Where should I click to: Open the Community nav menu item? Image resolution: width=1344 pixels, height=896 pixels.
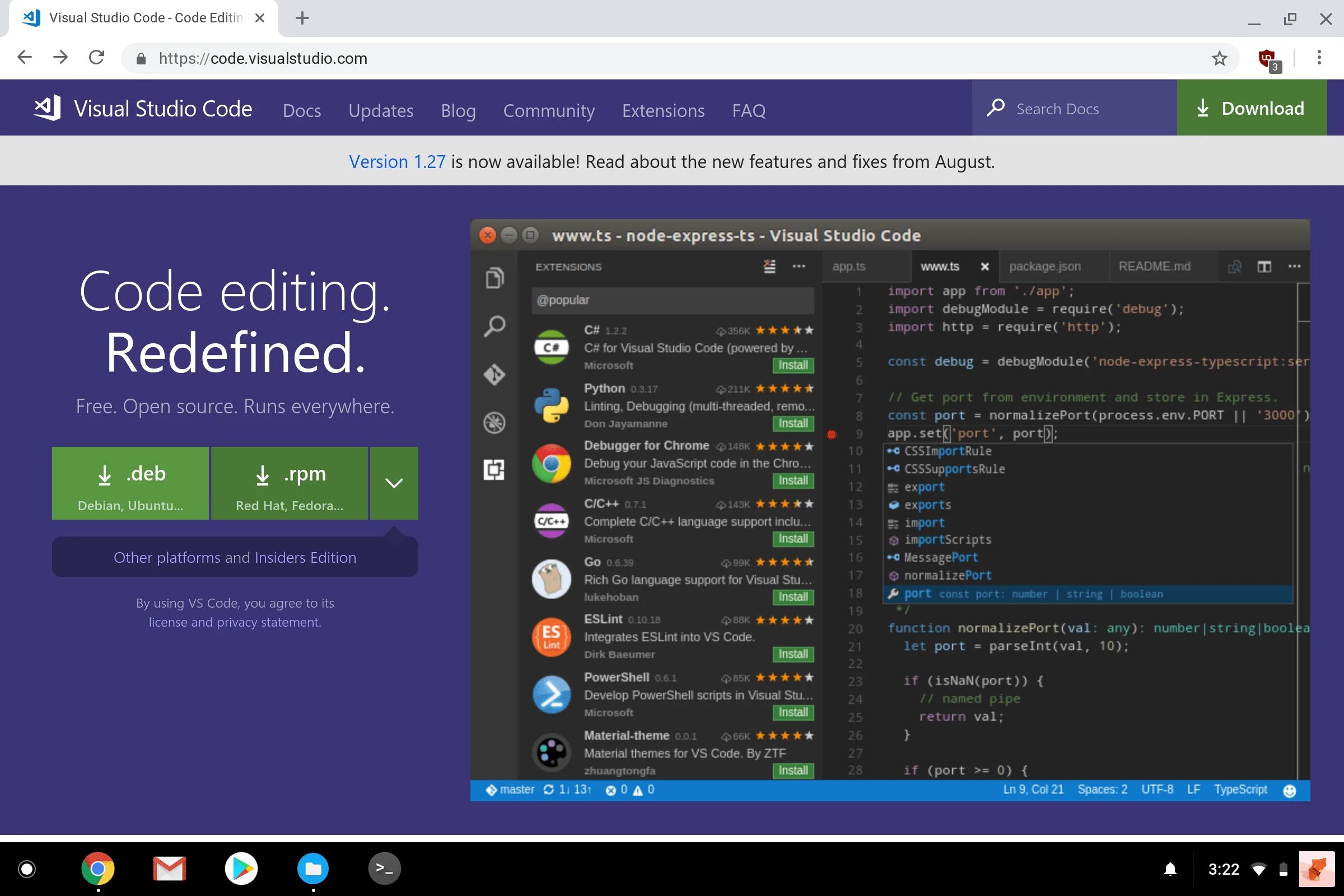click(x=549, y=110)
